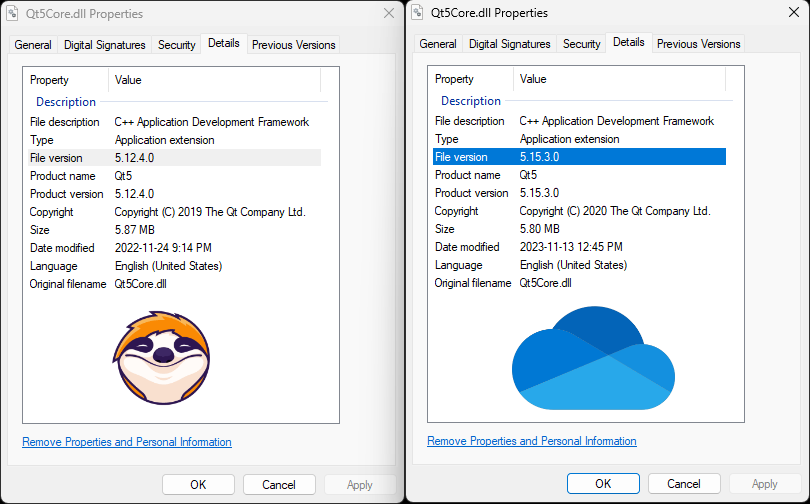Select Date modified 2023-11-13 row
This screenshot has height=504, width=810.
click(x=570, y=247)
